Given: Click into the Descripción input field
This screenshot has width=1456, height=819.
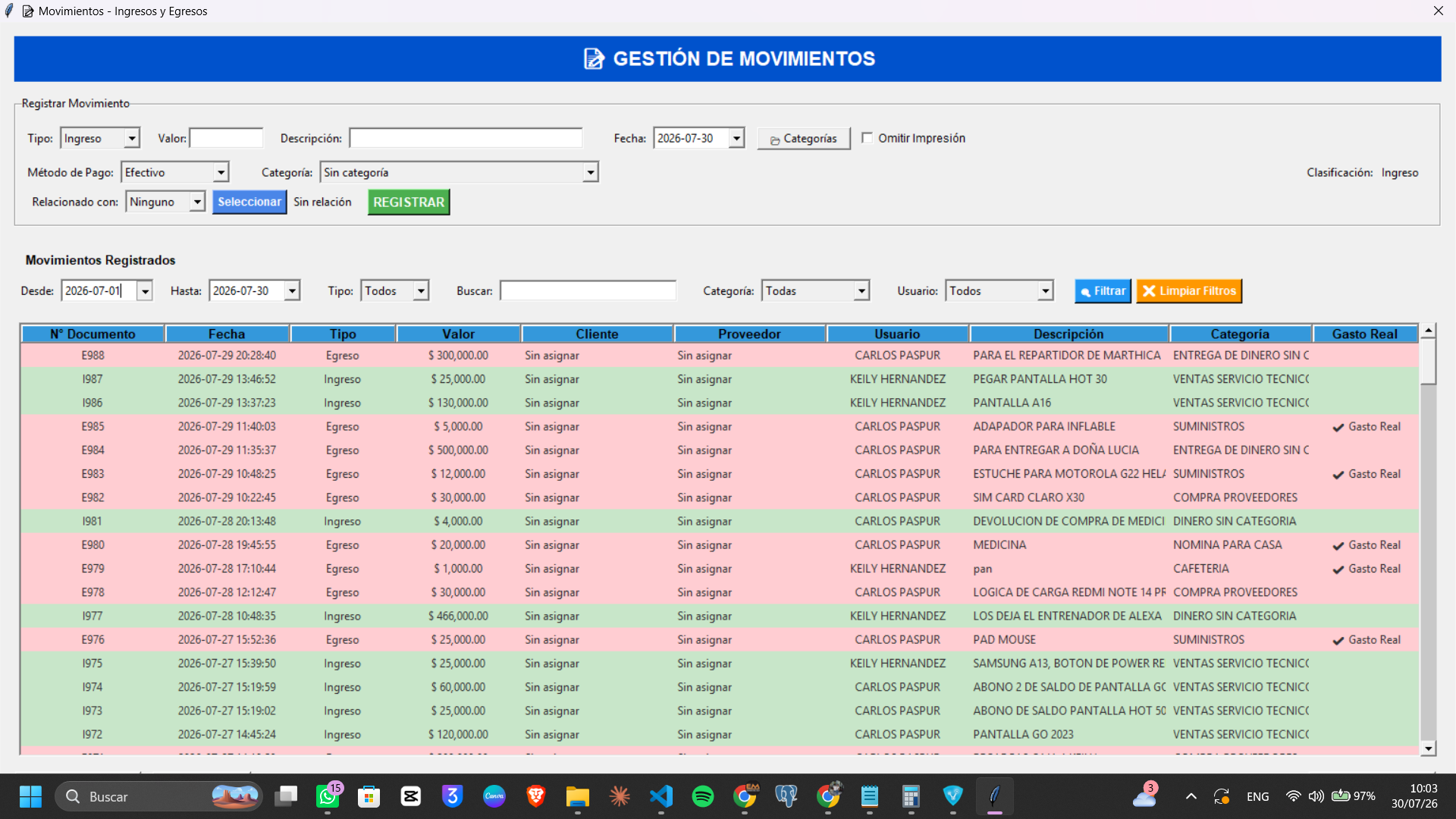Looking at the screenshot, I should [x=466, y=138].
